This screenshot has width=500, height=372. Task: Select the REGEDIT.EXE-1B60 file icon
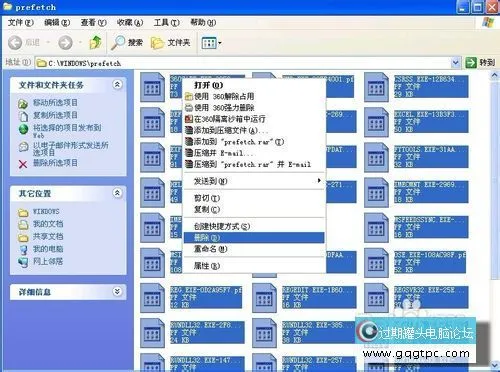coord(264,298)
